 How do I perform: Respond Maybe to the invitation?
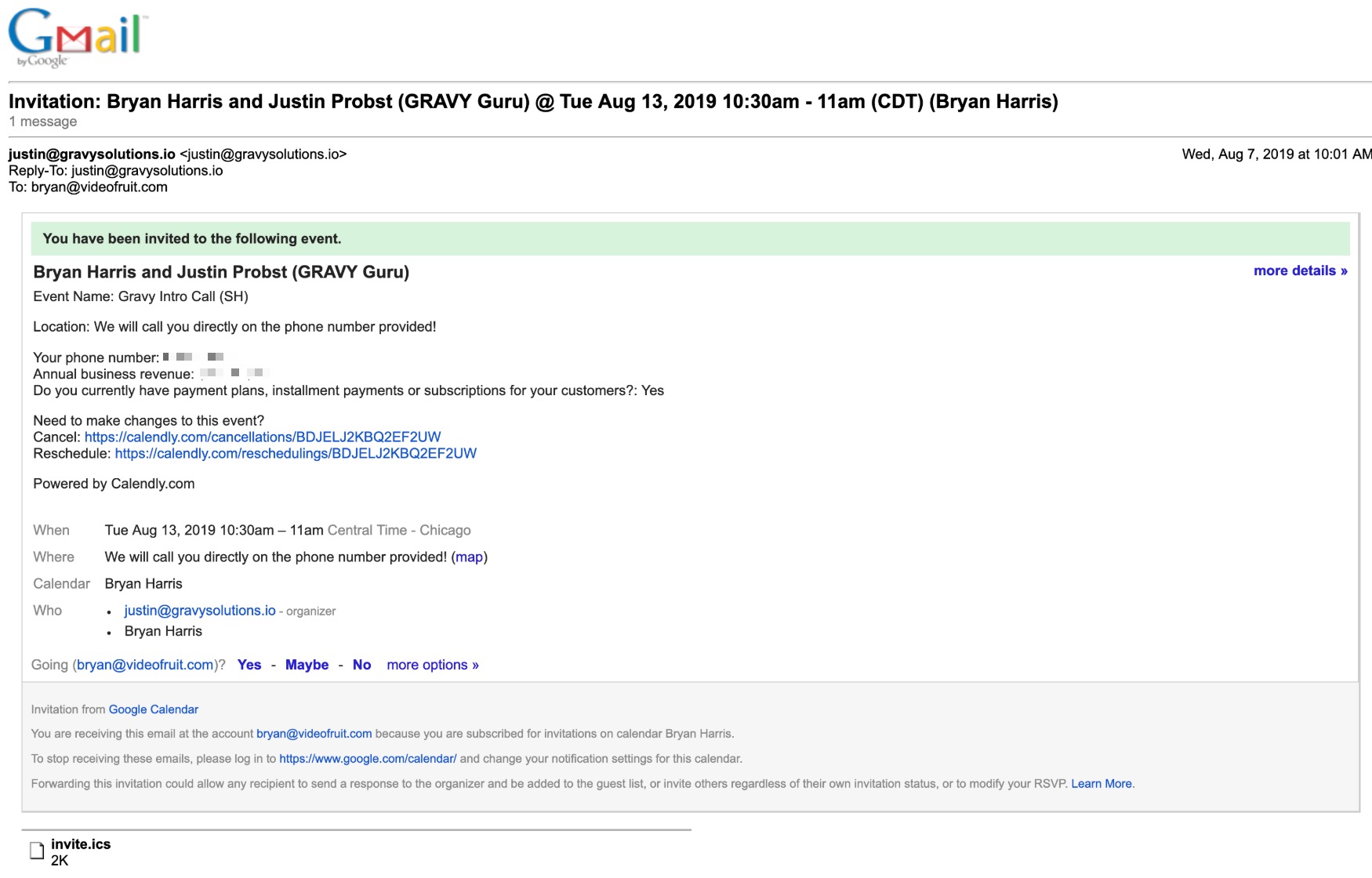click(x=307, y=665)
